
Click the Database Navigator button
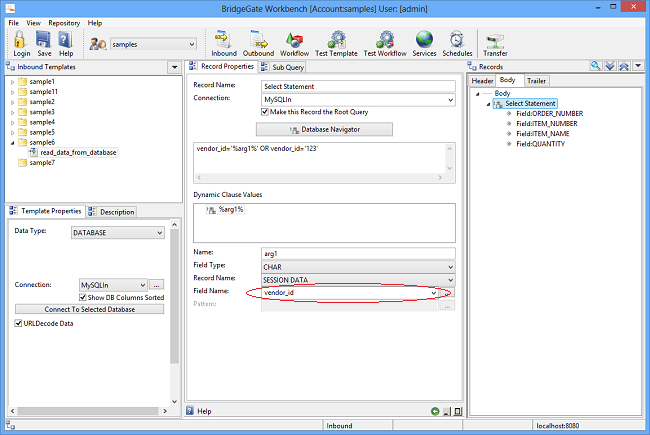(x=324, y=129)
